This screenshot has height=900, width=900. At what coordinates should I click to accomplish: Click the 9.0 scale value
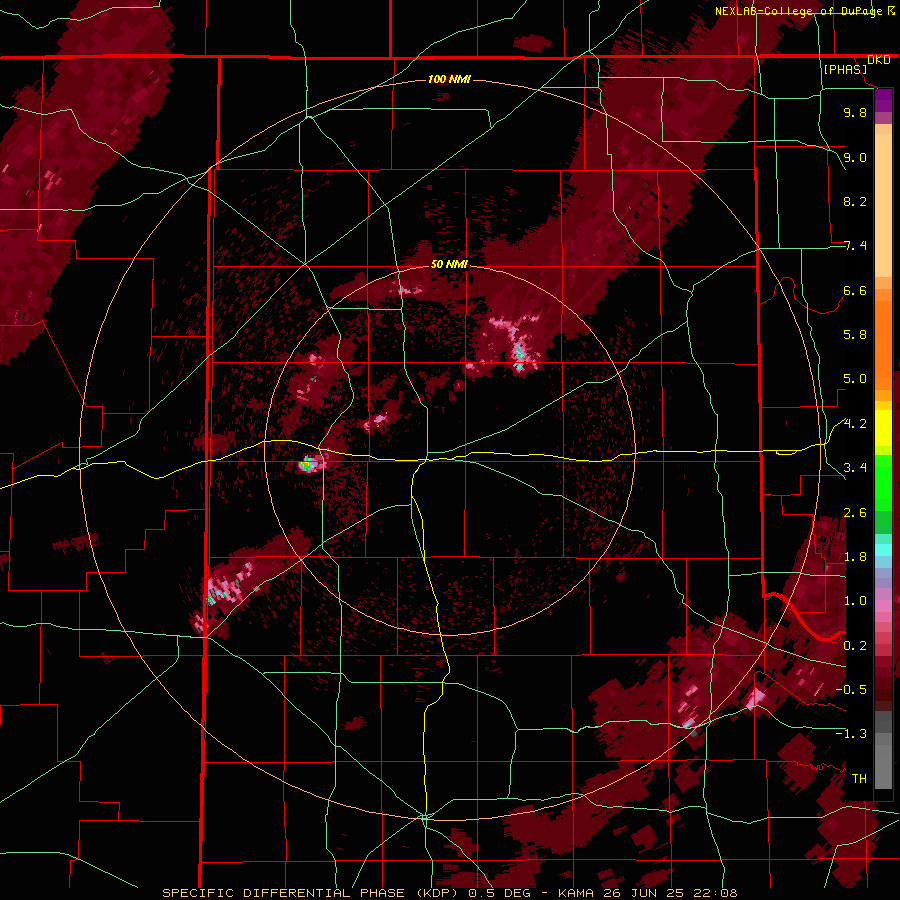click(855, 157)
